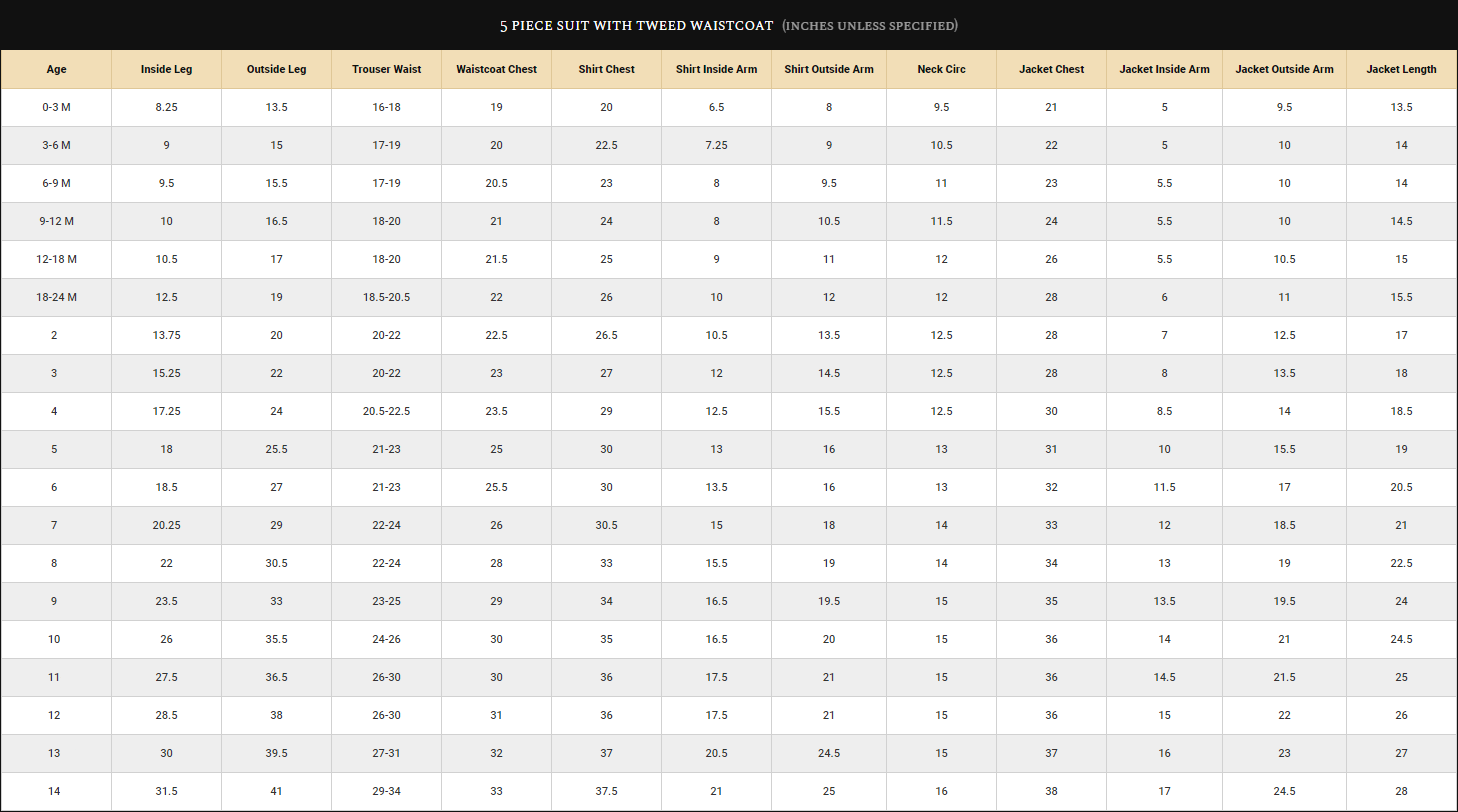Select the Shirt Outside Arm header

pos(829,69)
